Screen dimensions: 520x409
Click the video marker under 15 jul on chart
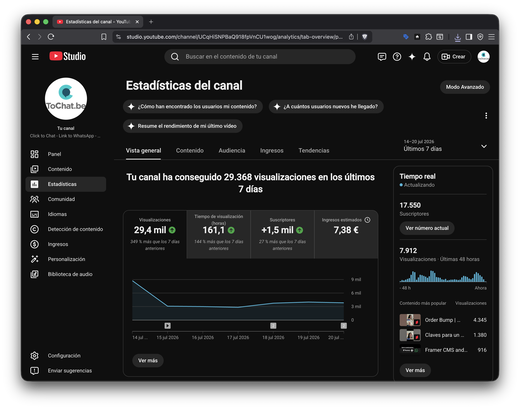(167, 326)
